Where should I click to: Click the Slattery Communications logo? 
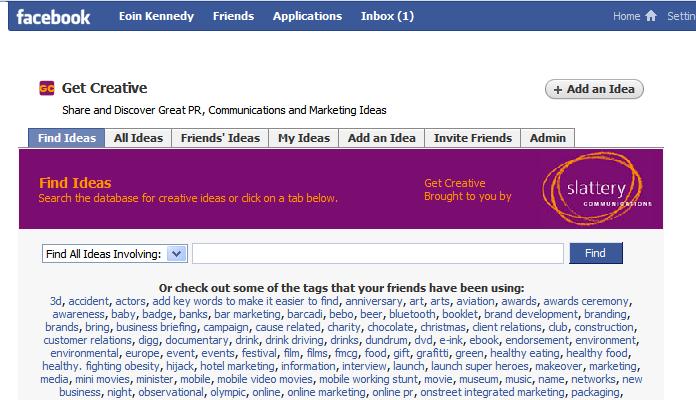595,189
